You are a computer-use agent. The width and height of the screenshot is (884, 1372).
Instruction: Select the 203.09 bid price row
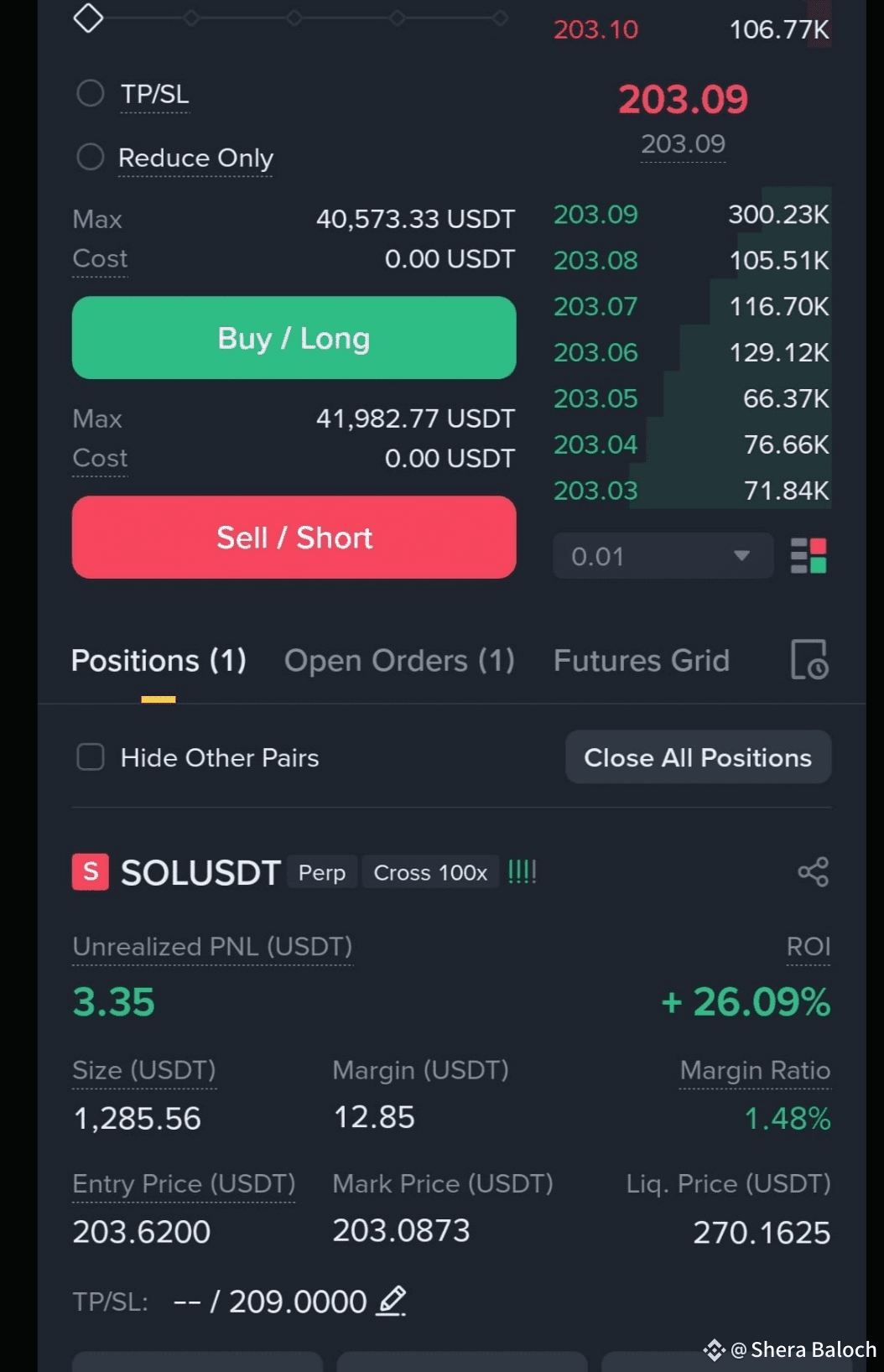coord(692,215)
